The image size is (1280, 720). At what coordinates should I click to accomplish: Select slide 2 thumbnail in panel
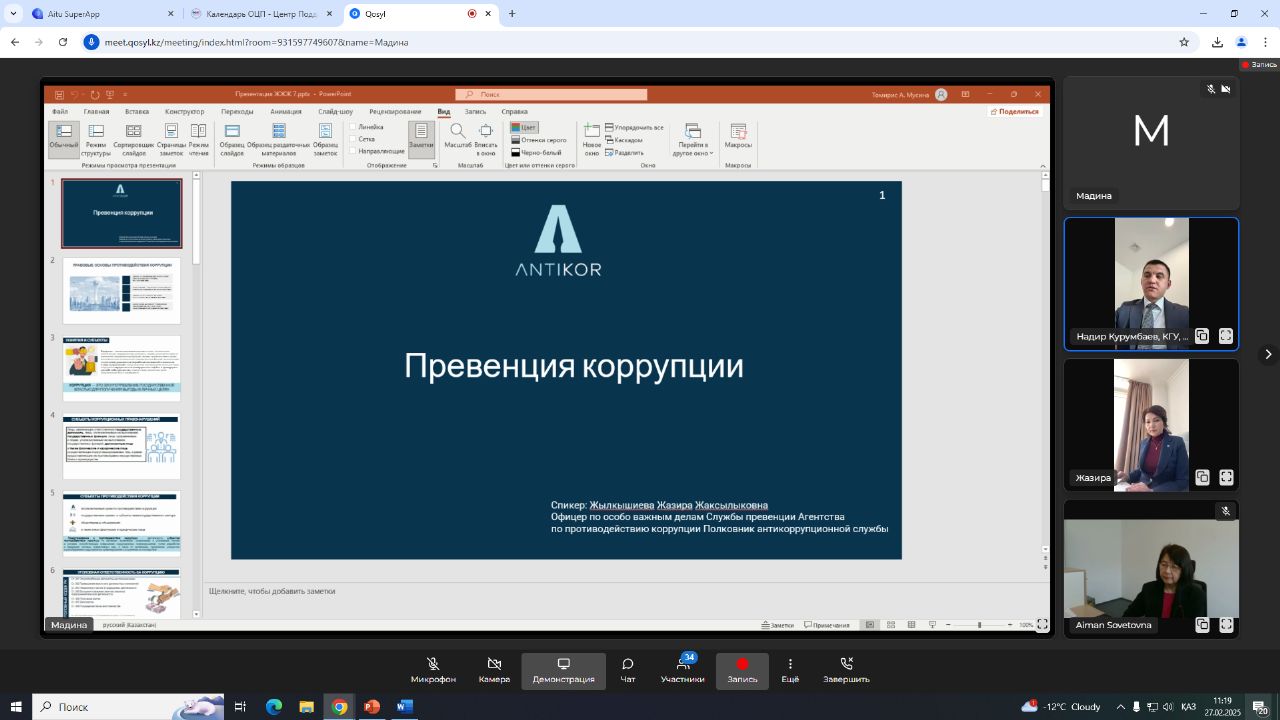[x=122, y=291]
